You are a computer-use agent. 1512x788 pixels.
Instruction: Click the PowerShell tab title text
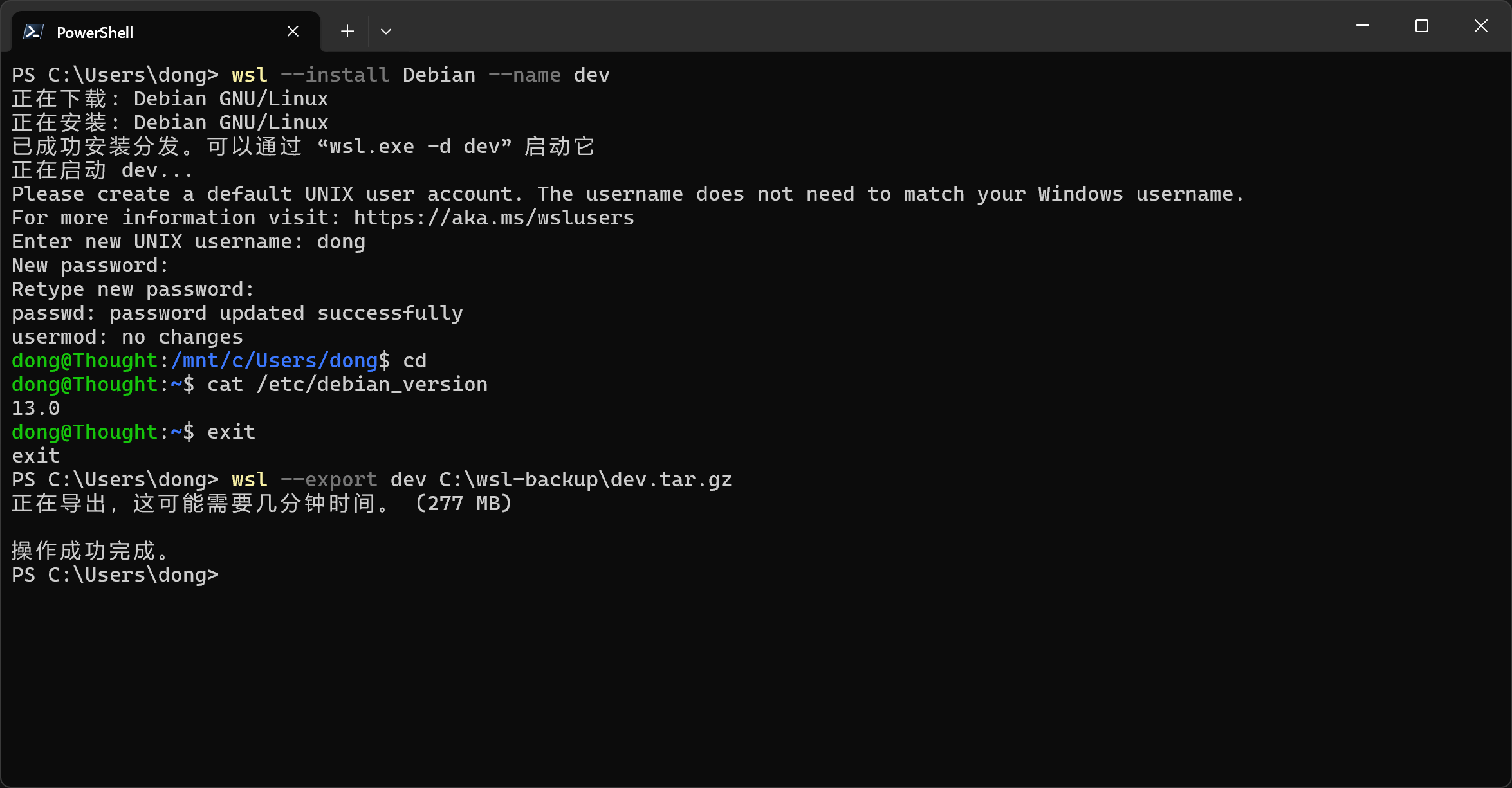tap(95, 32)
